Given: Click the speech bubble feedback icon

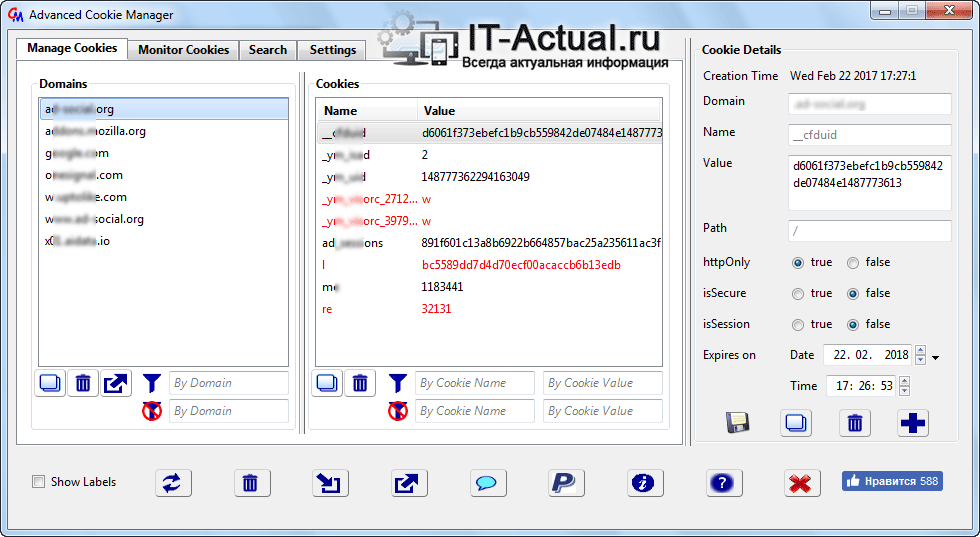Looking at the screenshot, I should (487, 483).
